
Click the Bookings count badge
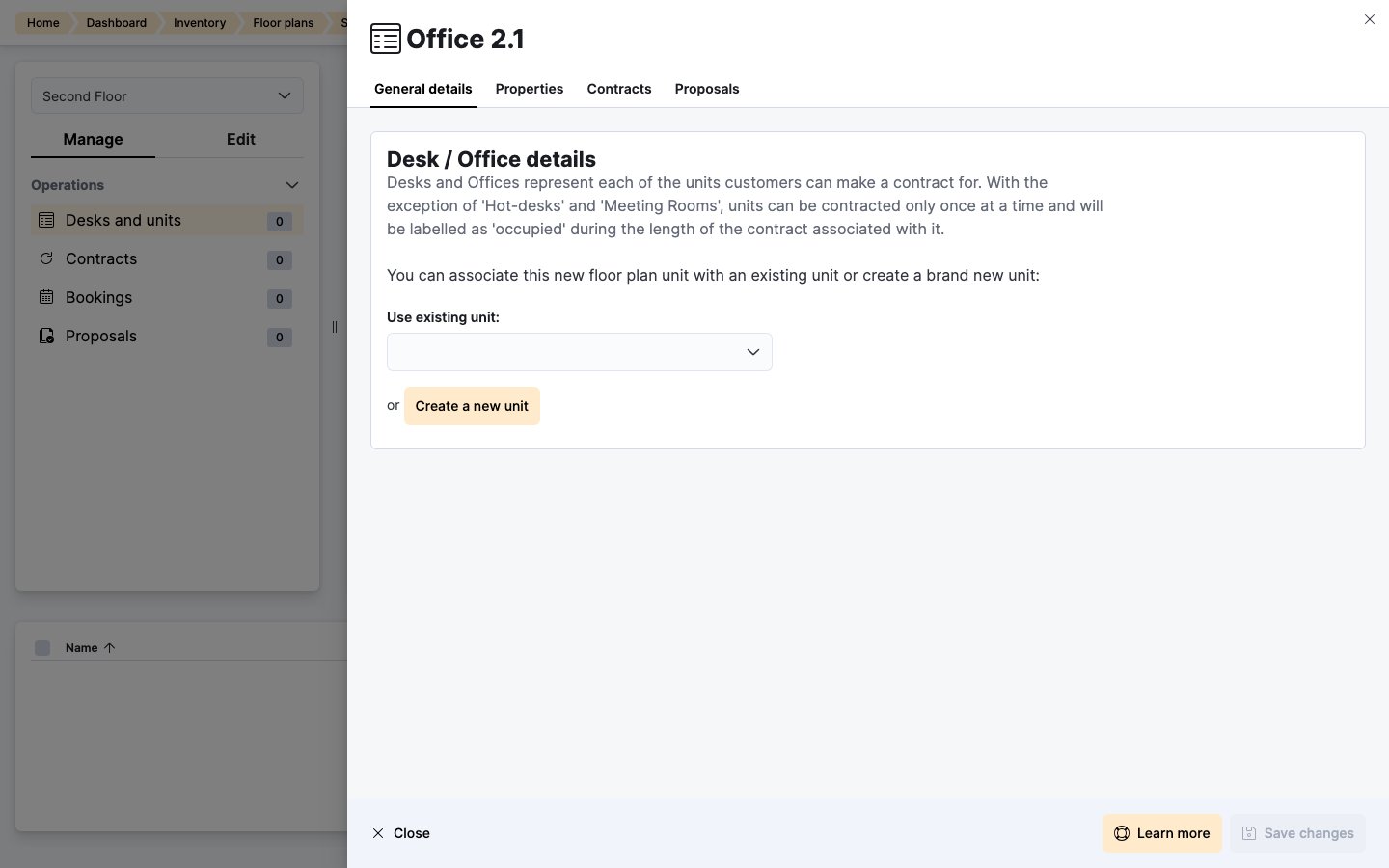(279, 298)
